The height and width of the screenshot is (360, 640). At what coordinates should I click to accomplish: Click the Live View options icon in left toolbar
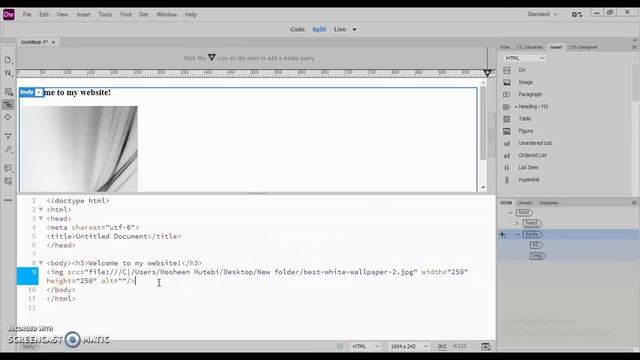point(8,92)
